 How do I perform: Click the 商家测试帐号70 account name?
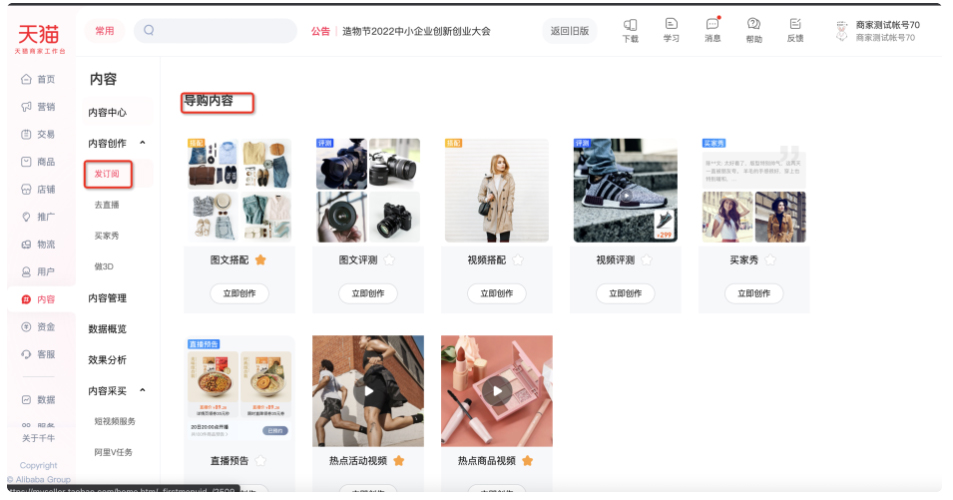pyautogui.click(x=887, y=25)
